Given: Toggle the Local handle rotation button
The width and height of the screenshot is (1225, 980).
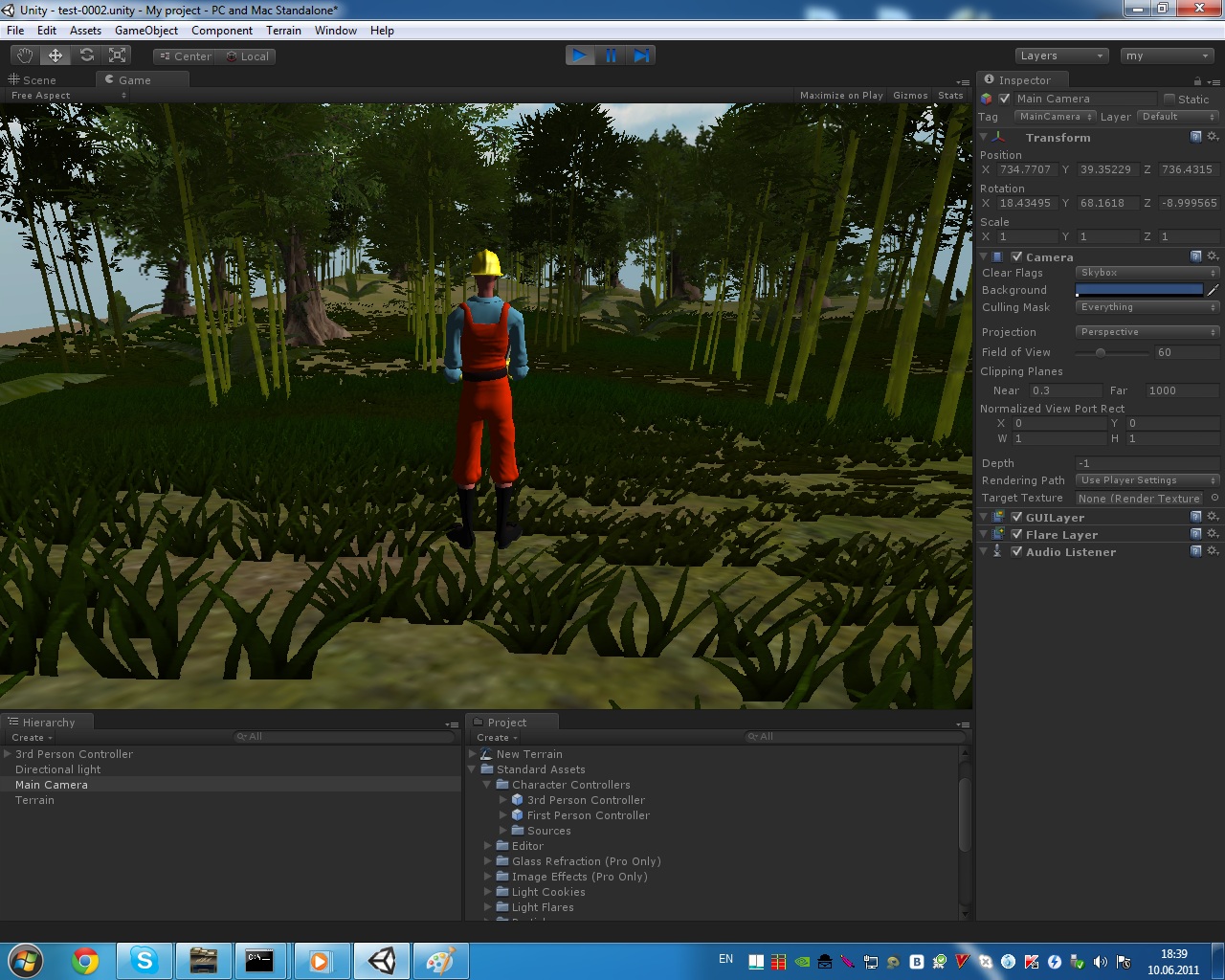Looking at the screenshot, I should (247, 56).
